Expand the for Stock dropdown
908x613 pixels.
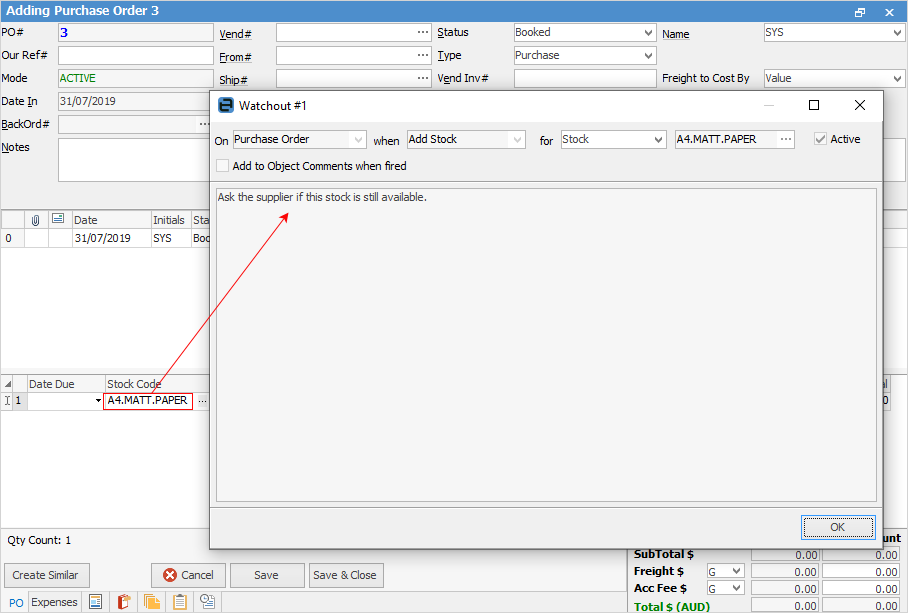coord(658,140)
